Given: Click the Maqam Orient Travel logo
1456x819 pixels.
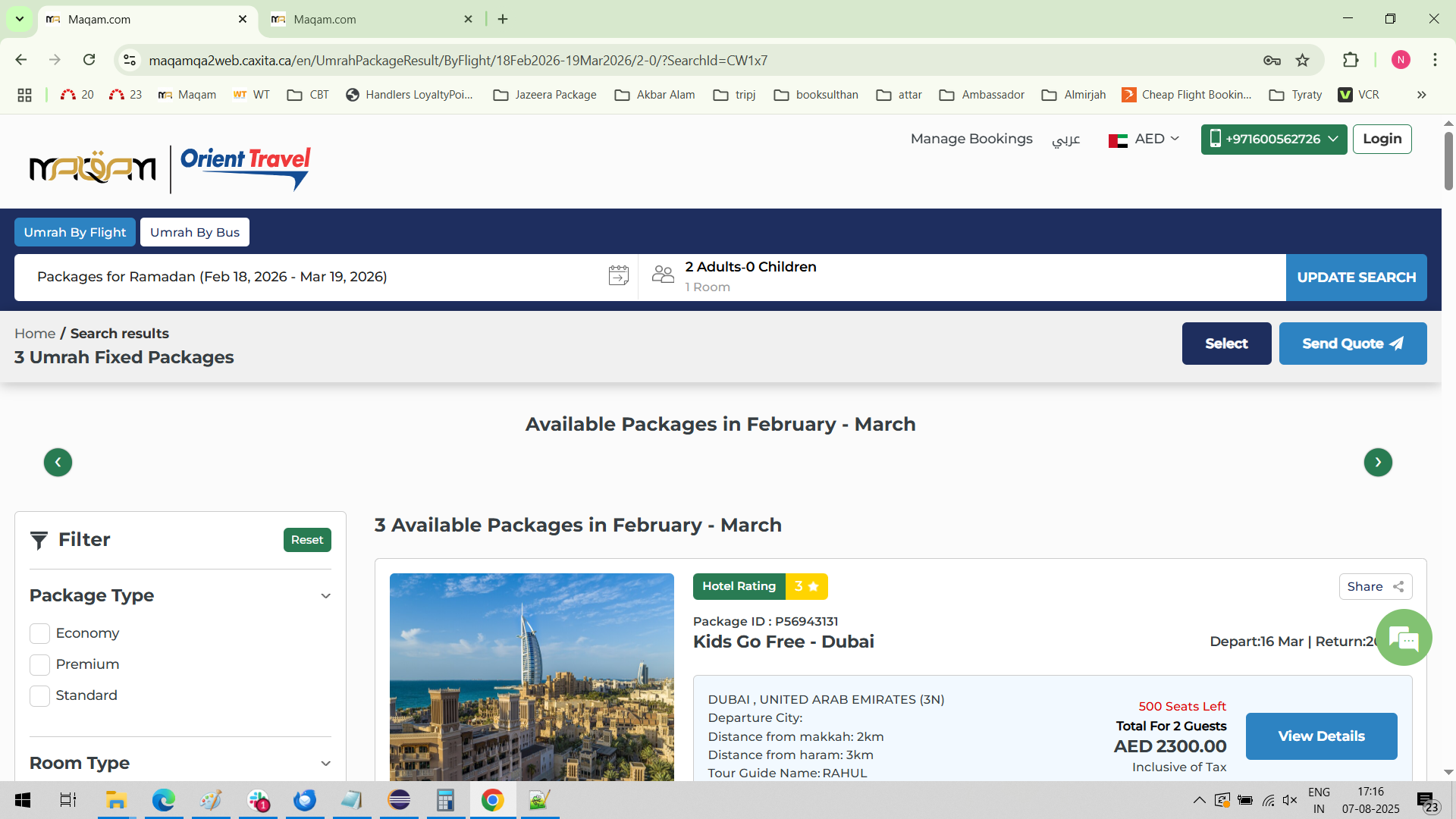Looking at the screenshot, I should point(170,168).
